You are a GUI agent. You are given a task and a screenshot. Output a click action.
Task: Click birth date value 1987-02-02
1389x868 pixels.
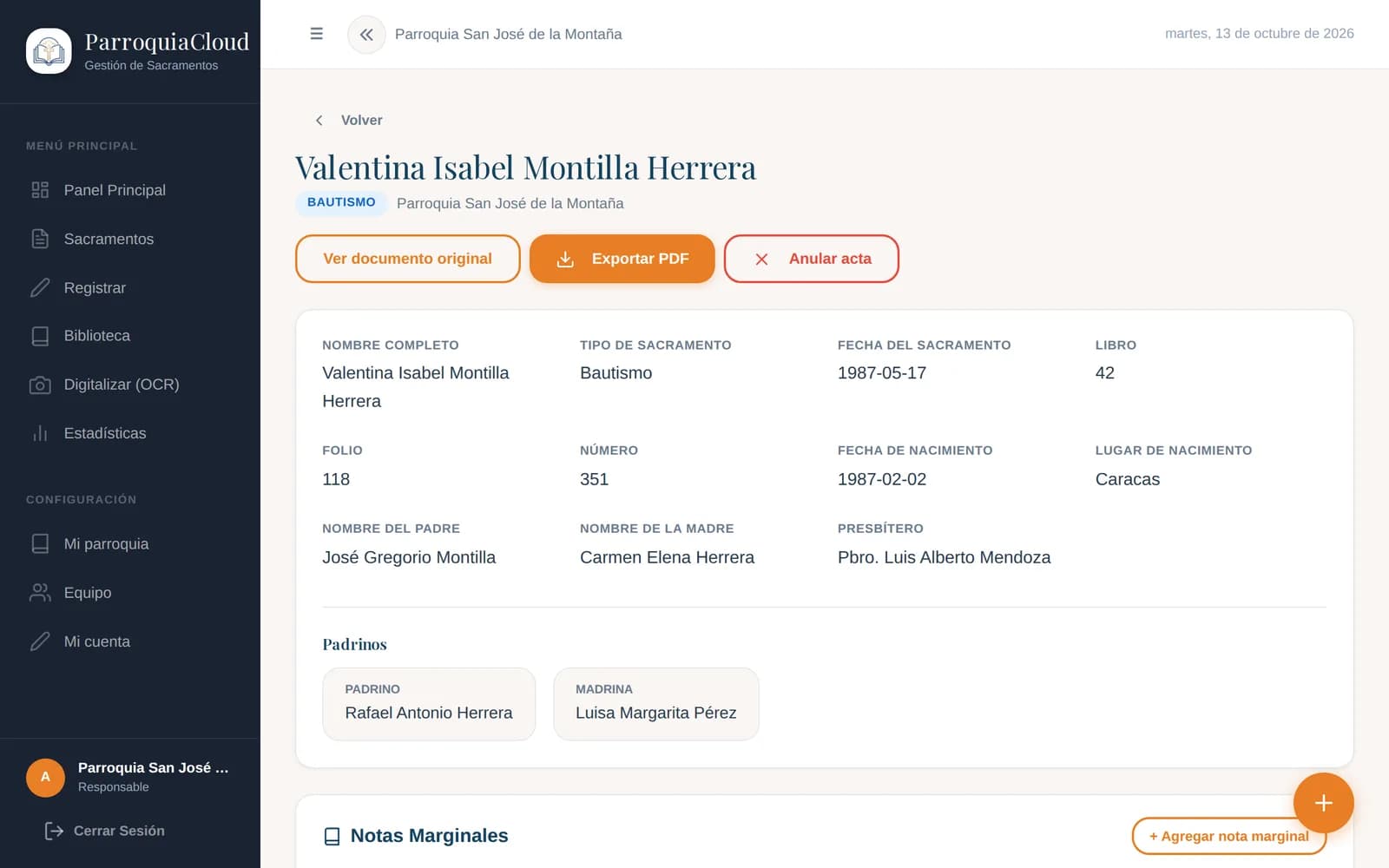882,479
